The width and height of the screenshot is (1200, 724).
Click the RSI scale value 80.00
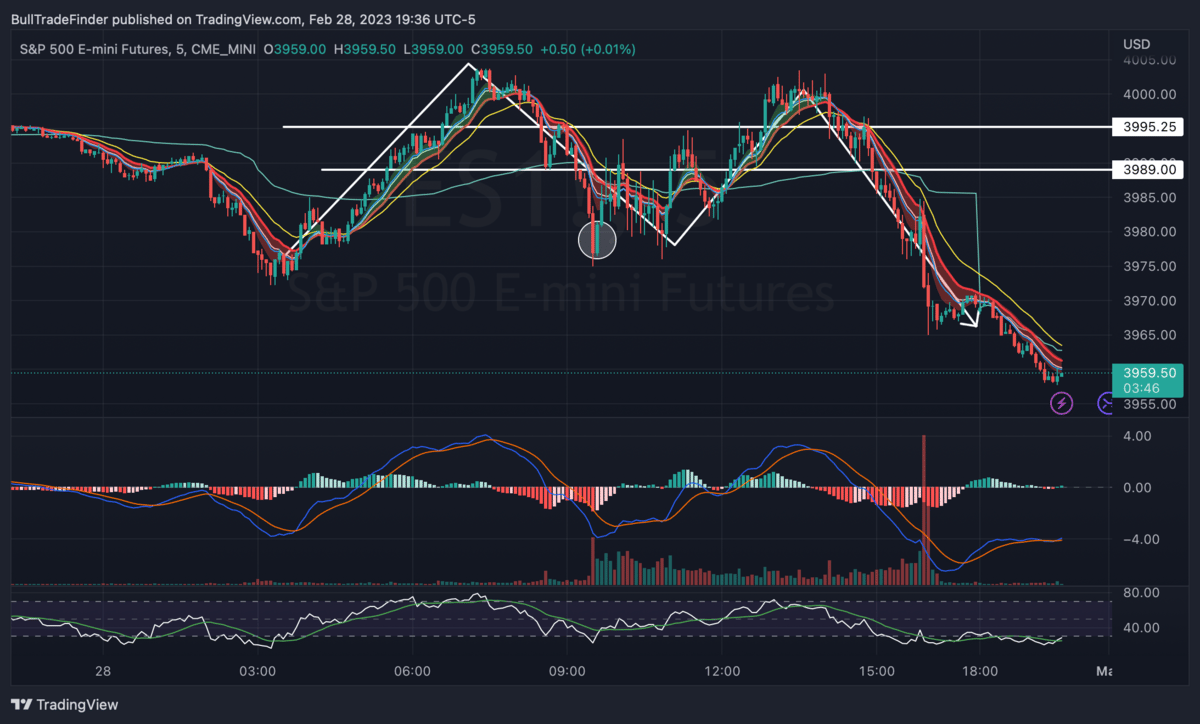[x=1142, y=592]
